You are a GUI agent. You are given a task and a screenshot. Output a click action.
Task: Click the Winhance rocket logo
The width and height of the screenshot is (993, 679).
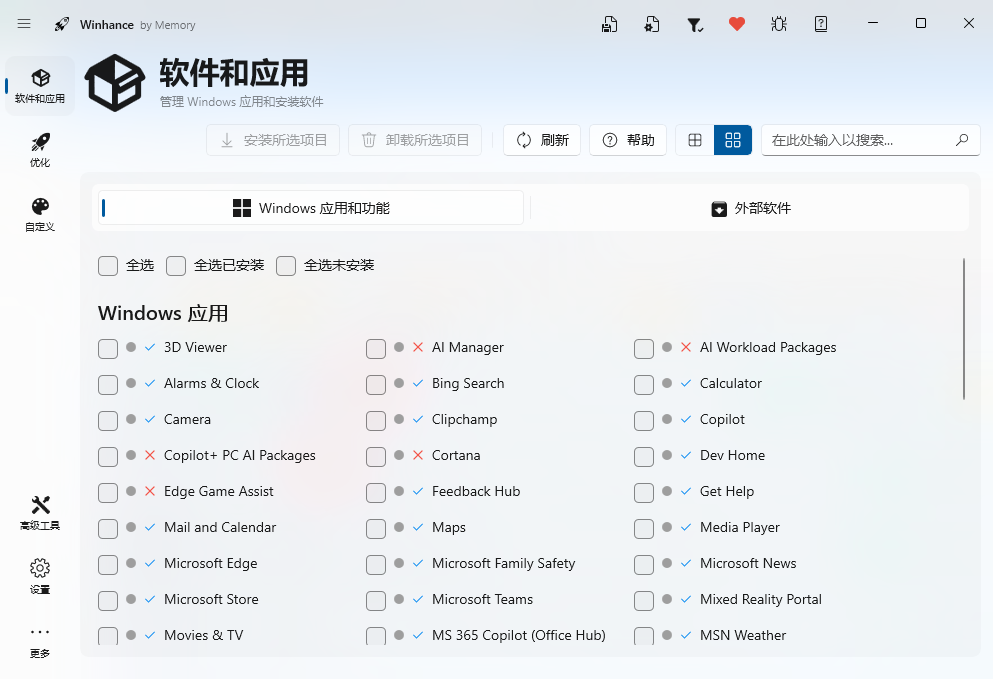click(x=61, y=24)
